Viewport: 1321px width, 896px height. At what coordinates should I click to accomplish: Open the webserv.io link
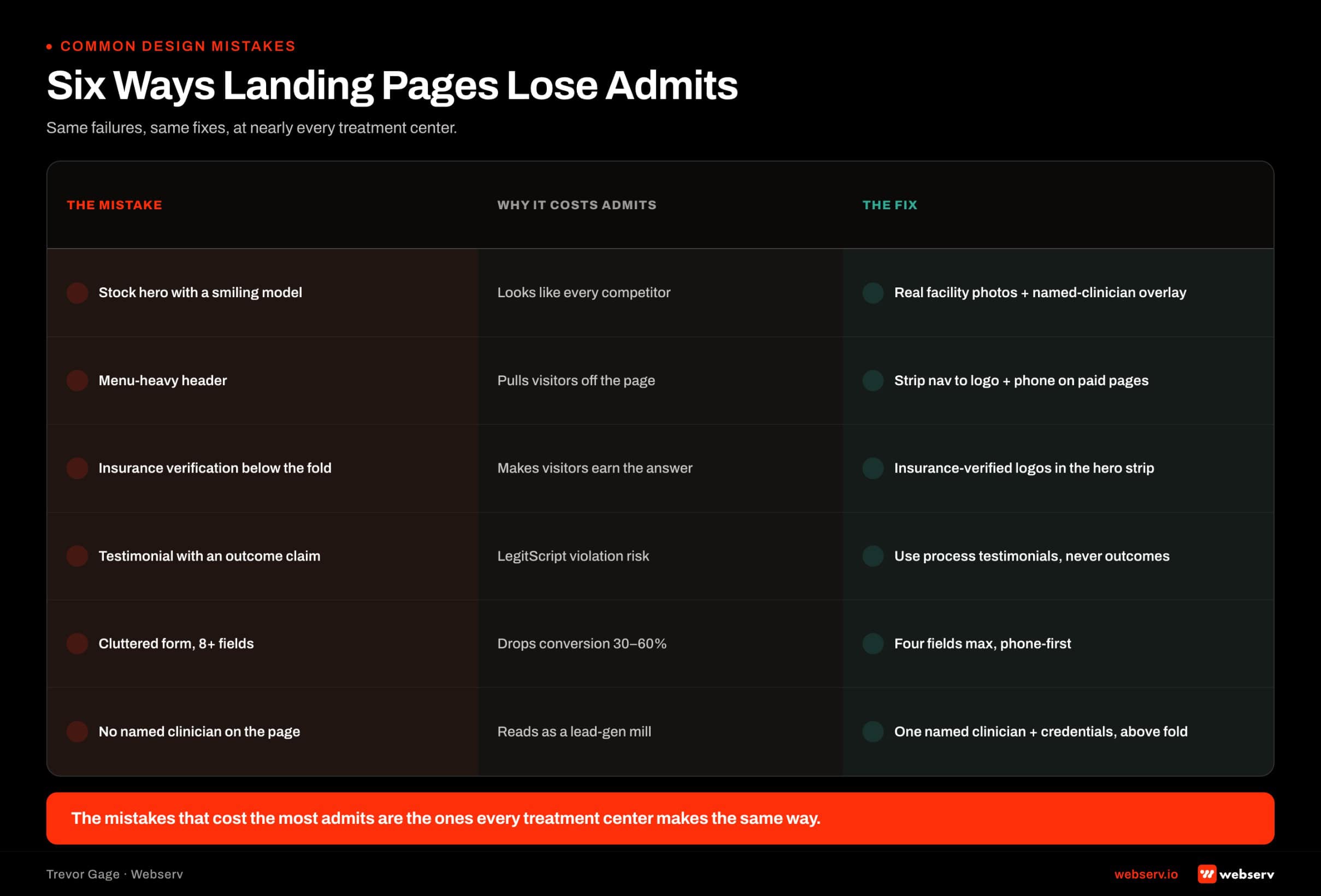1146,874
